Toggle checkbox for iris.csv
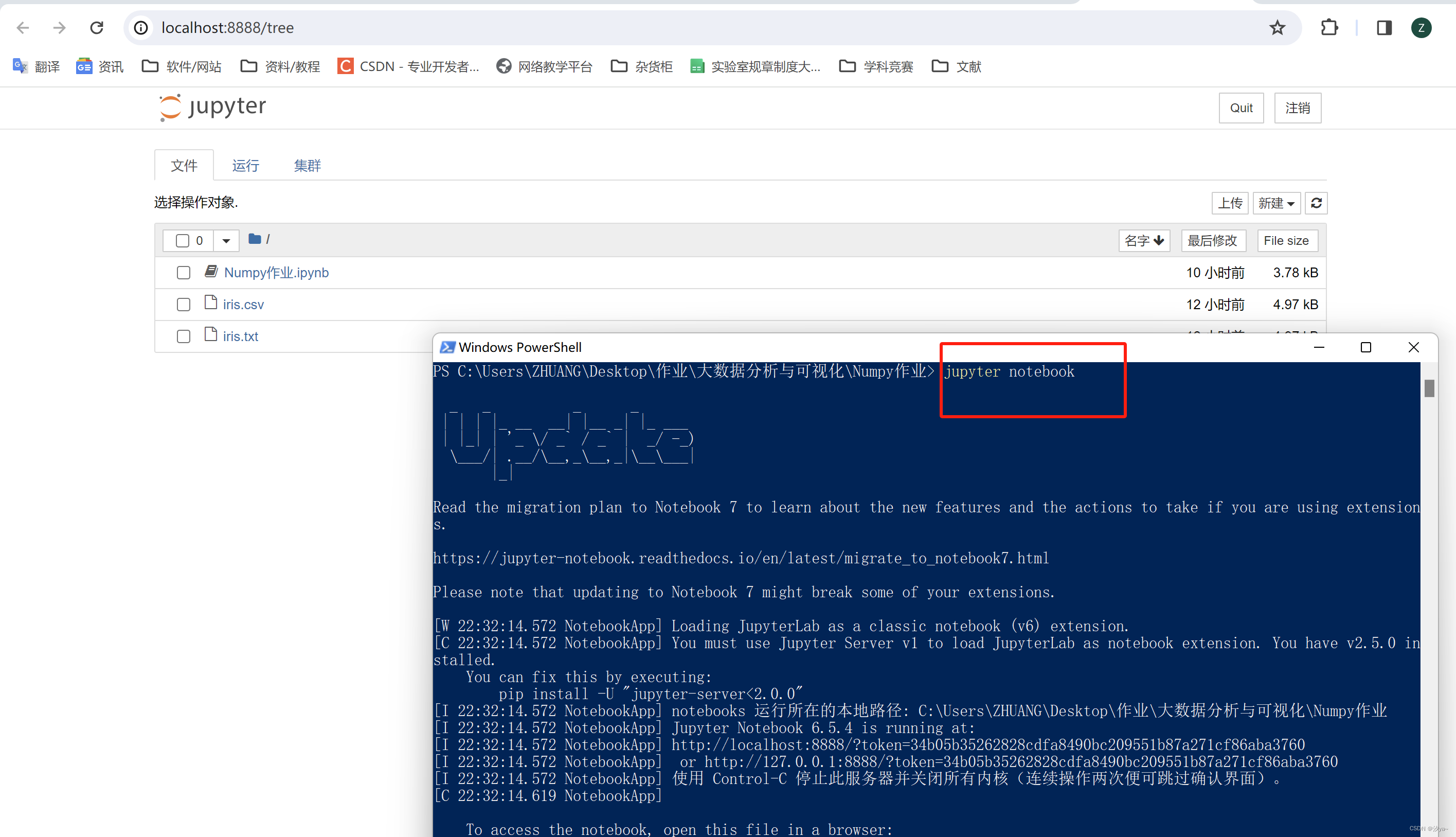This screenshot has height=837, width=1456. (x=183, y=304)
